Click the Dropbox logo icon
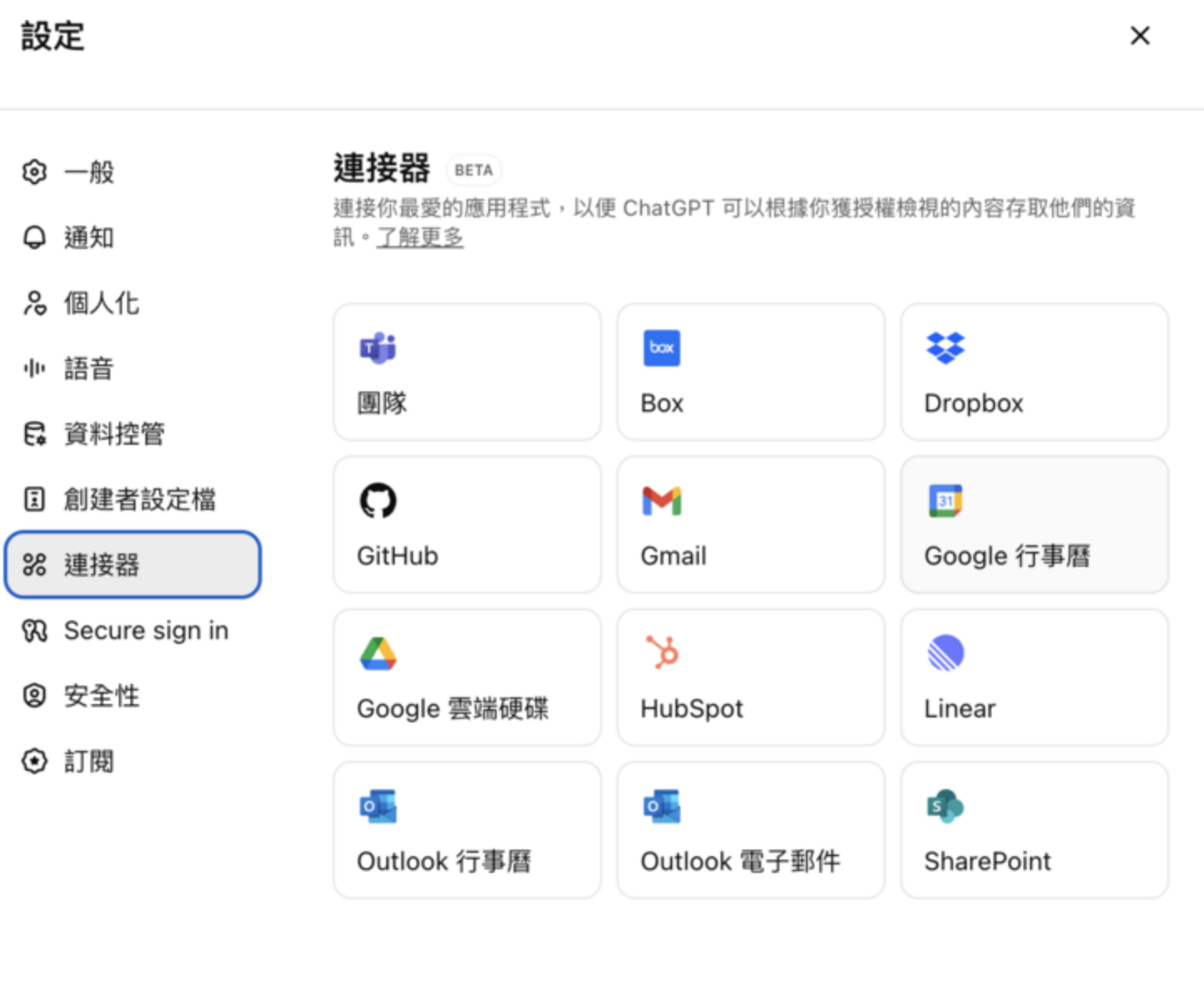This screenshot has width=1204, height=1000. (x=946, y=348)
